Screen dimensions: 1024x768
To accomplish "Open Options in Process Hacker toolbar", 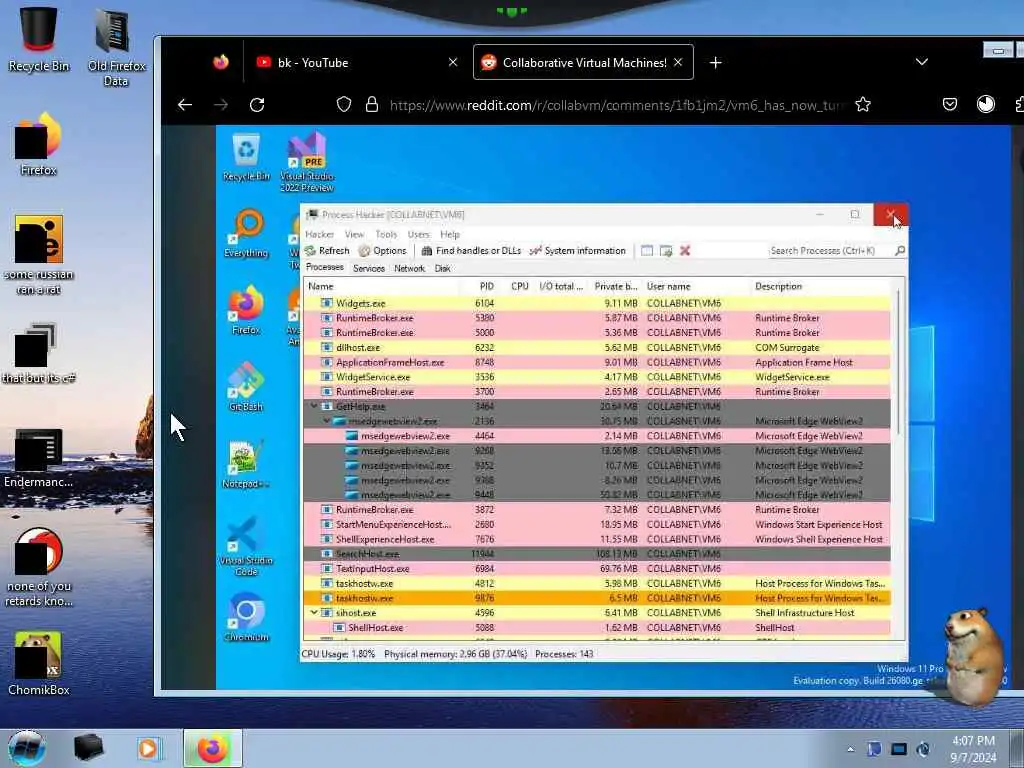I will (x=383, y=251).
